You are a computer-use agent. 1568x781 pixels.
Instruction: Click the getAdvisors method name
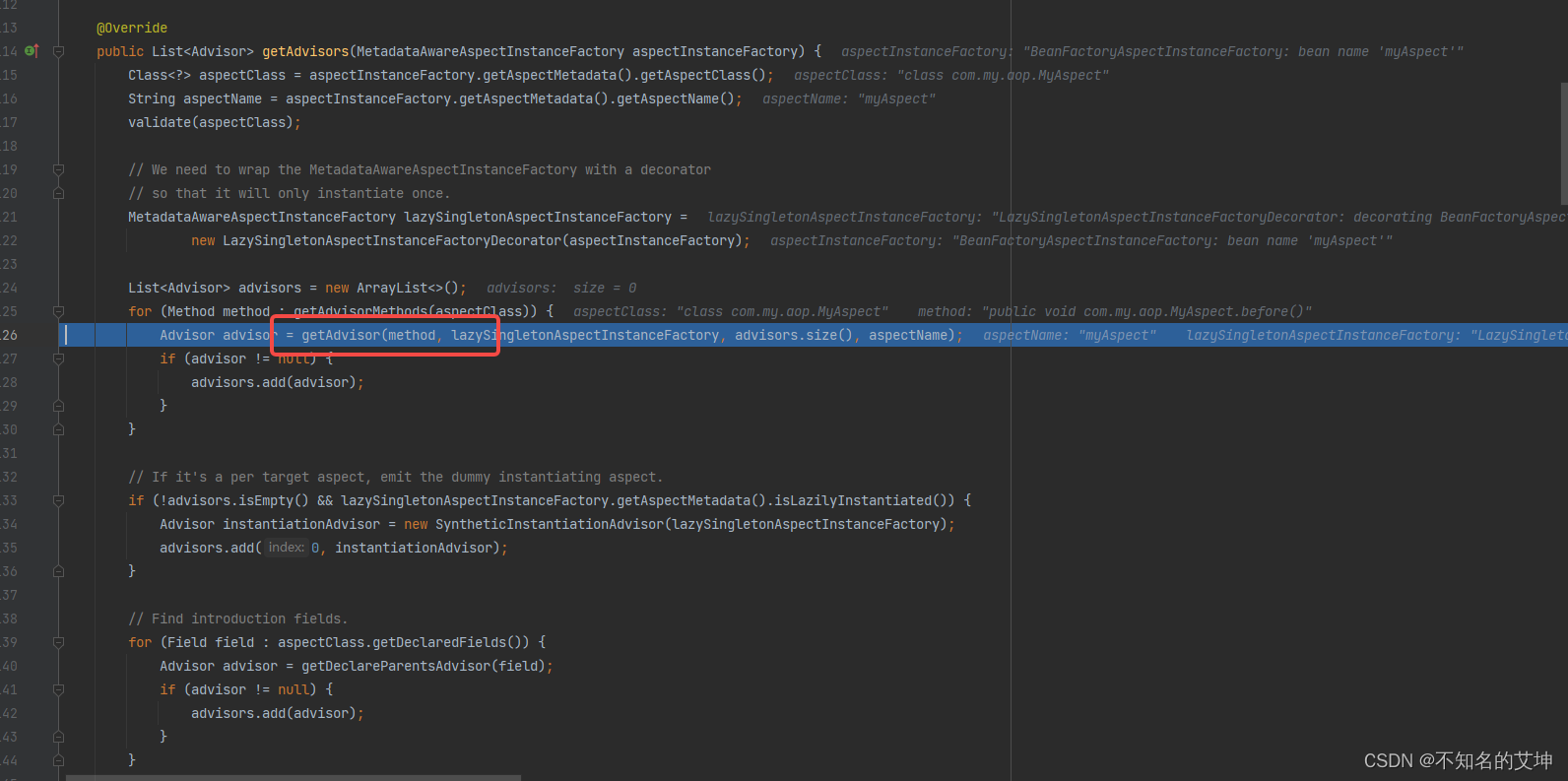click(305, 51)
